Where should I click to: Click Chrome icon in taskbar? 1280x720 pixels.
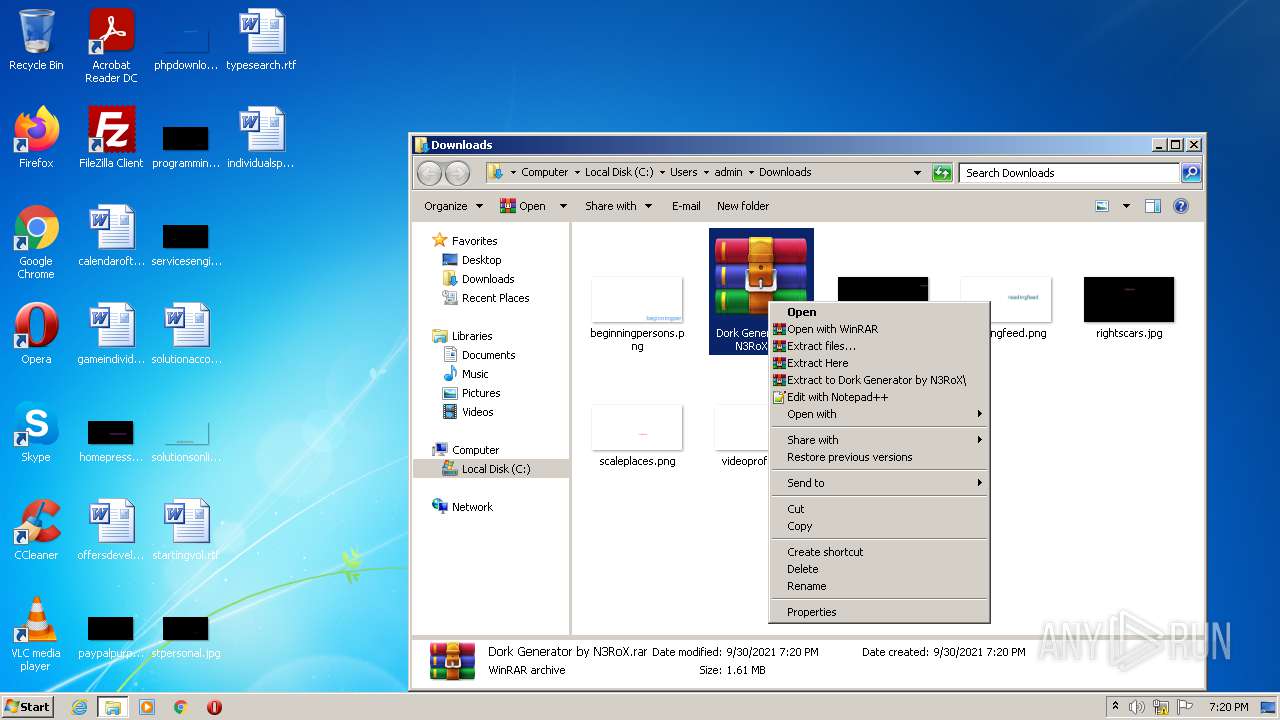click(x=181, y=707)
